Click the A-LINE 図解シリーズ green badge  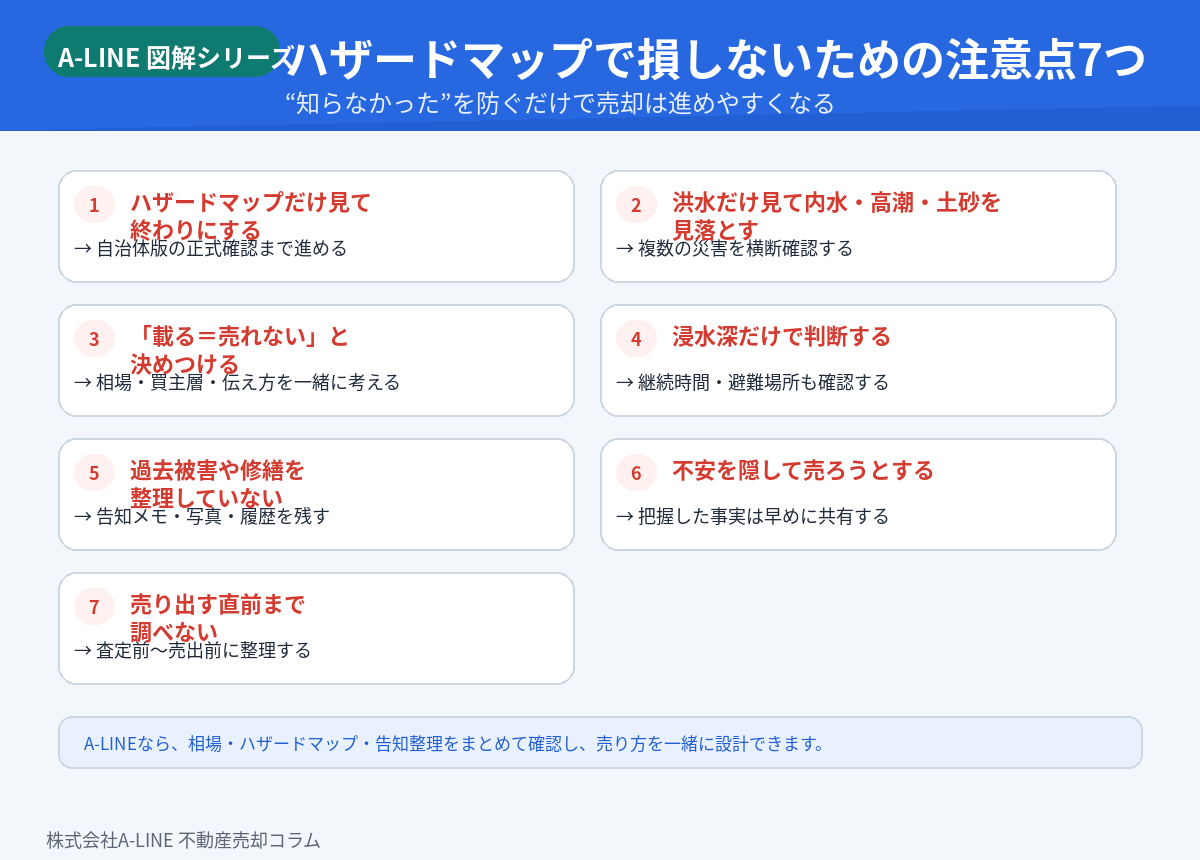tap(162, 55)
